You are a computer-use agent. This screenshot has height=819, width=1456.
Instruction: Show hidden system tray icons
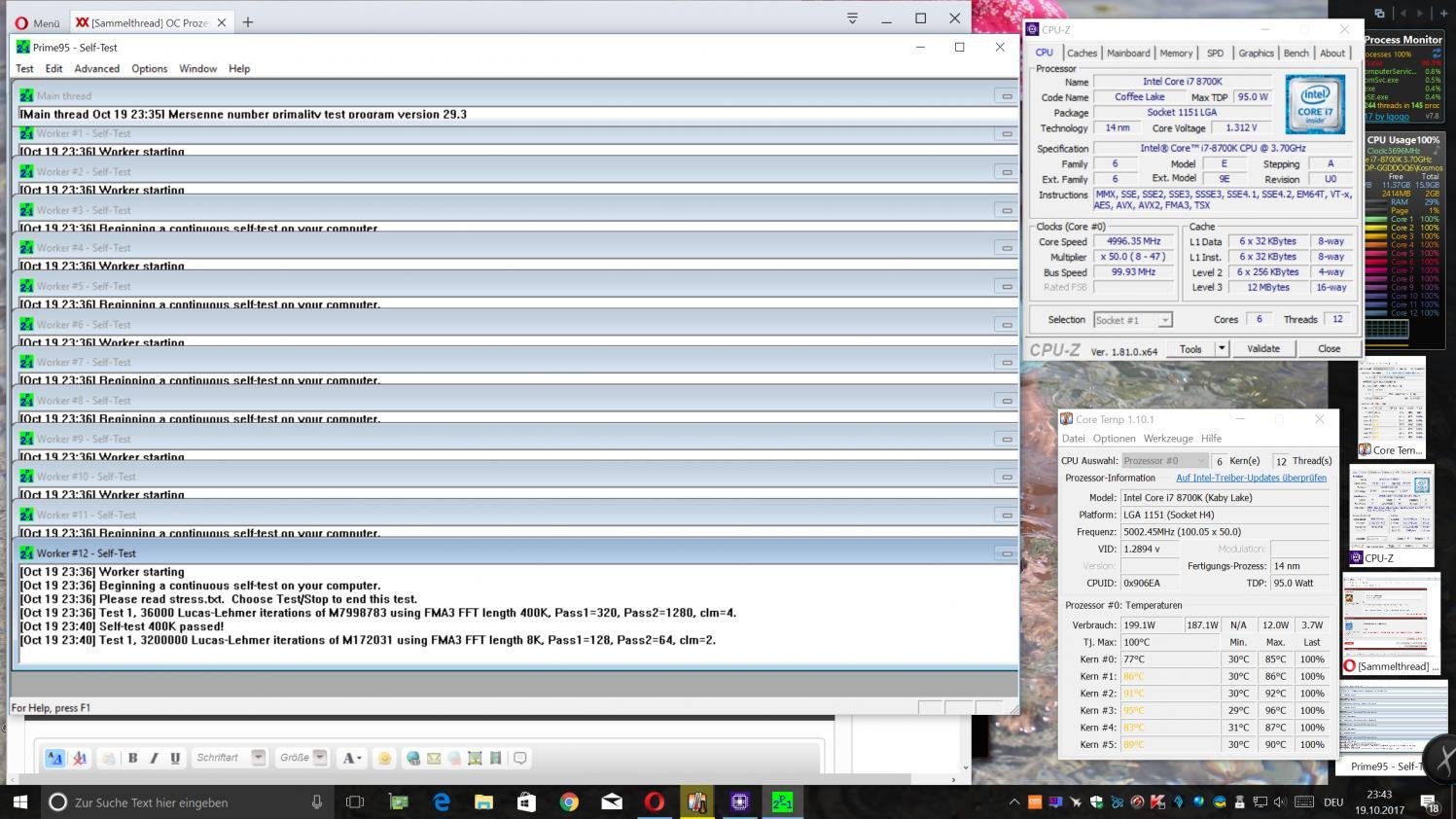[1013, 802]
